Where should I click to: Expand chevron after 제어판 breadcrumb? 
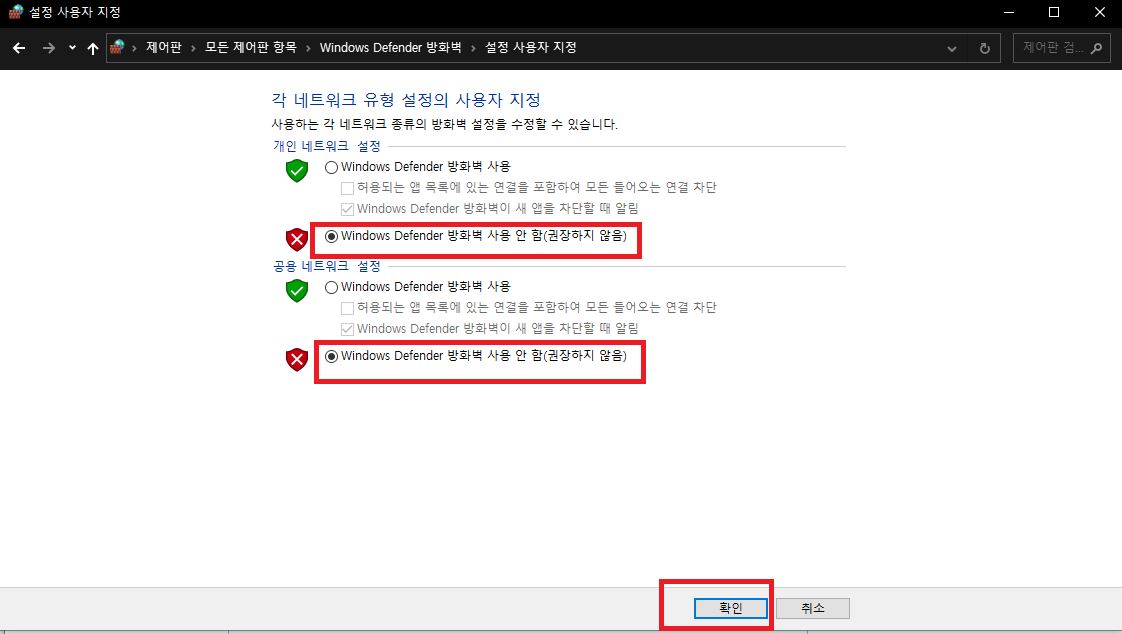(x=193, y=48)
